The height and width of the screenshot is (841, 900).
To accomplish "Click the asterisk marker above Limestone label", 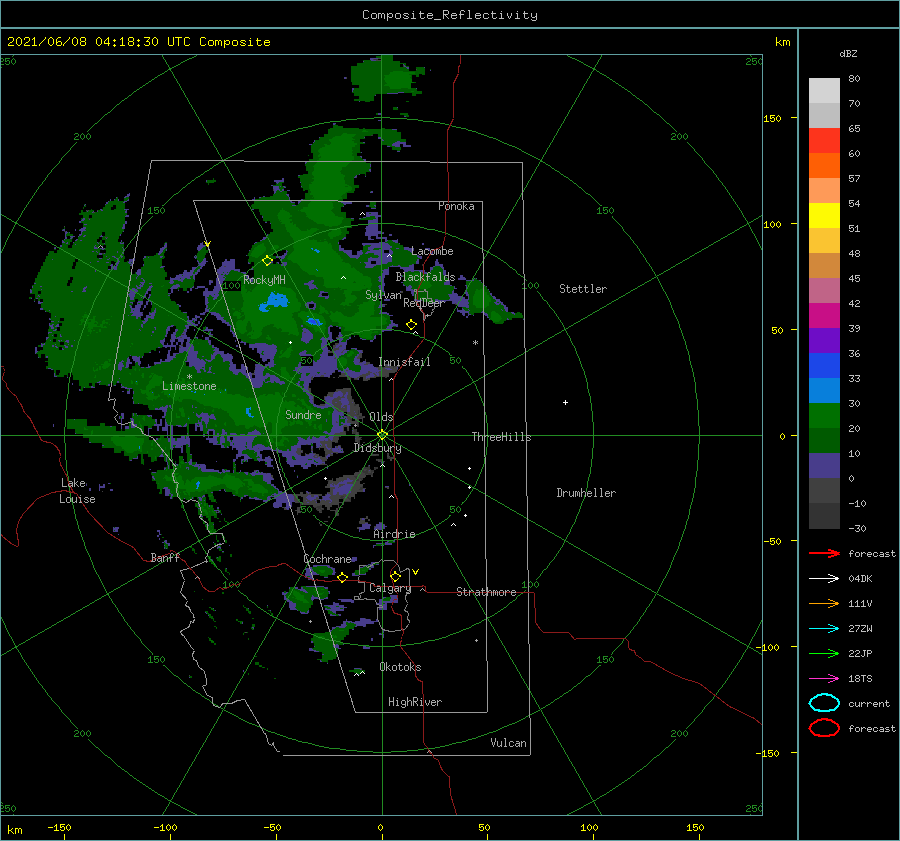I will (189, 377).
